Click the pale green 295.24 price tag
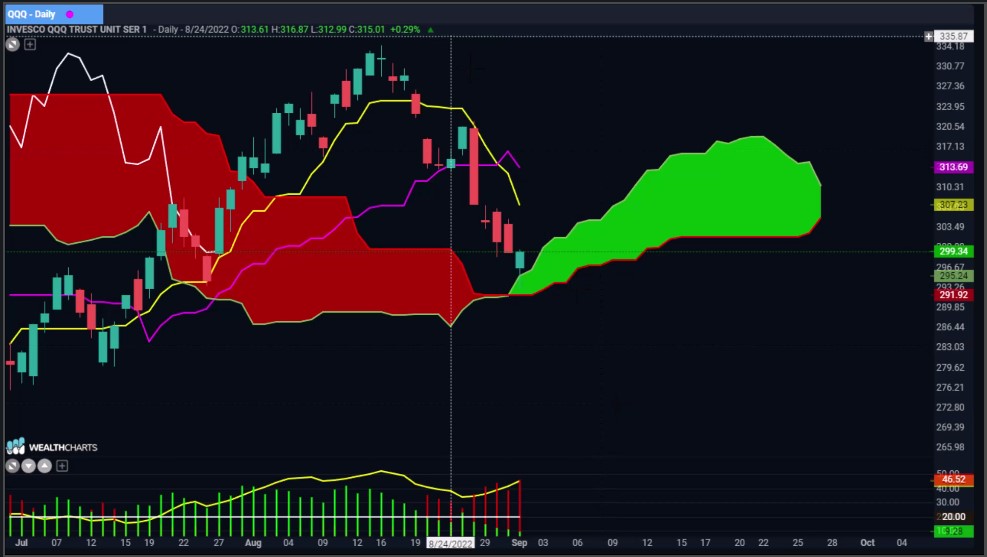Screen dimensions: 987x557 (x=953, y=276)
